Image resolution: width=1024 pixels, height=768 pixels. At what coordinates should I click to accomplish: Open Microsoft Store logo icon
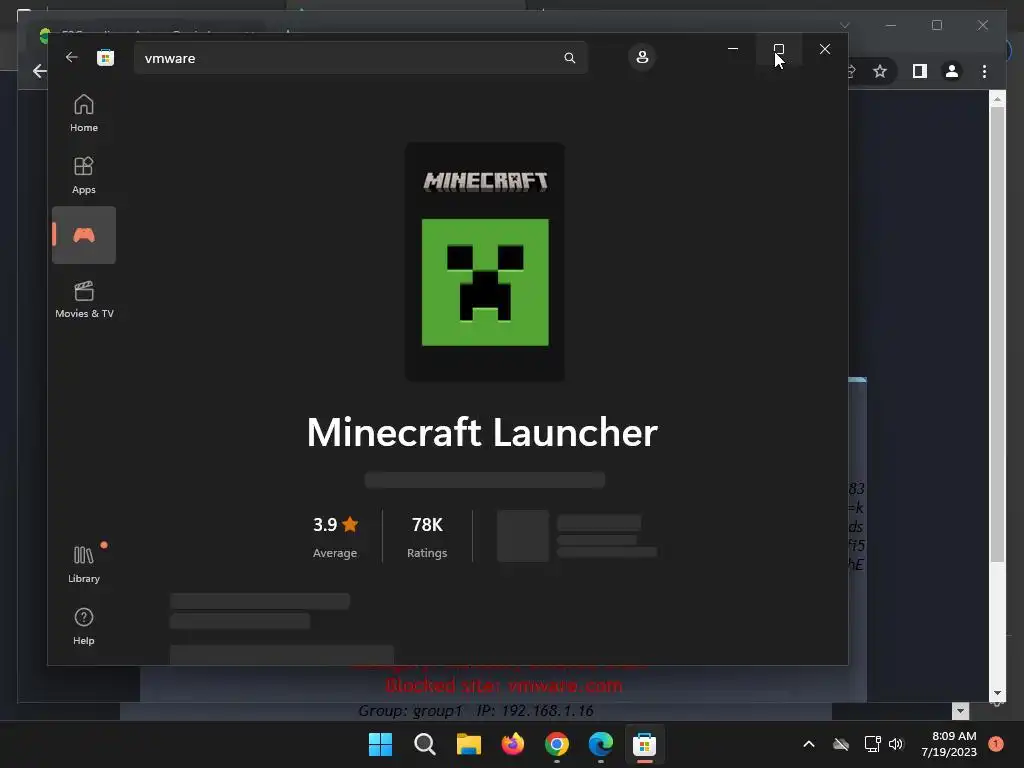(x=105, y=57)
